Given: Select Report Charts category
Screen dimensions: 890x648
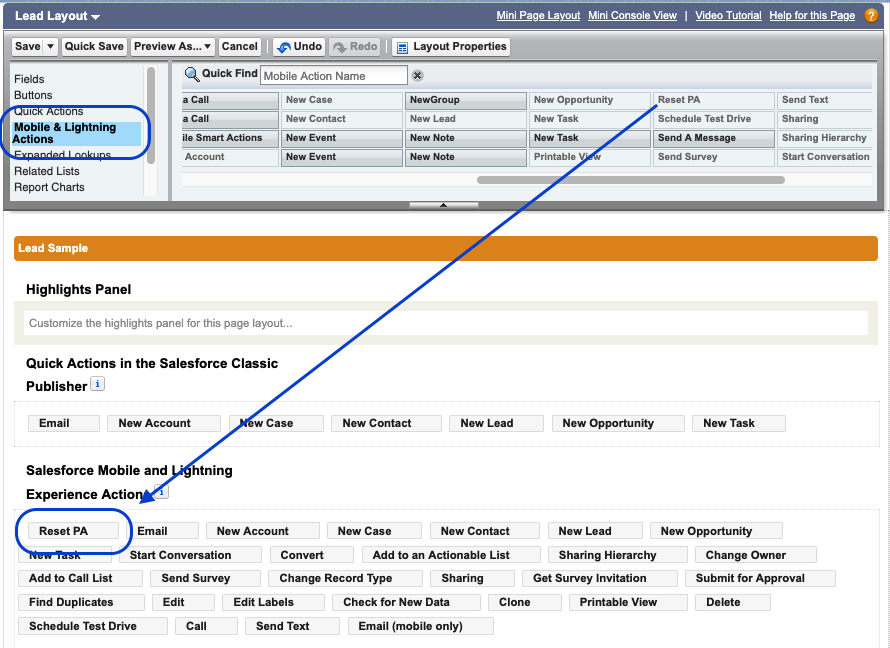Looking at the screenshot, I should [x=49, y=187].
